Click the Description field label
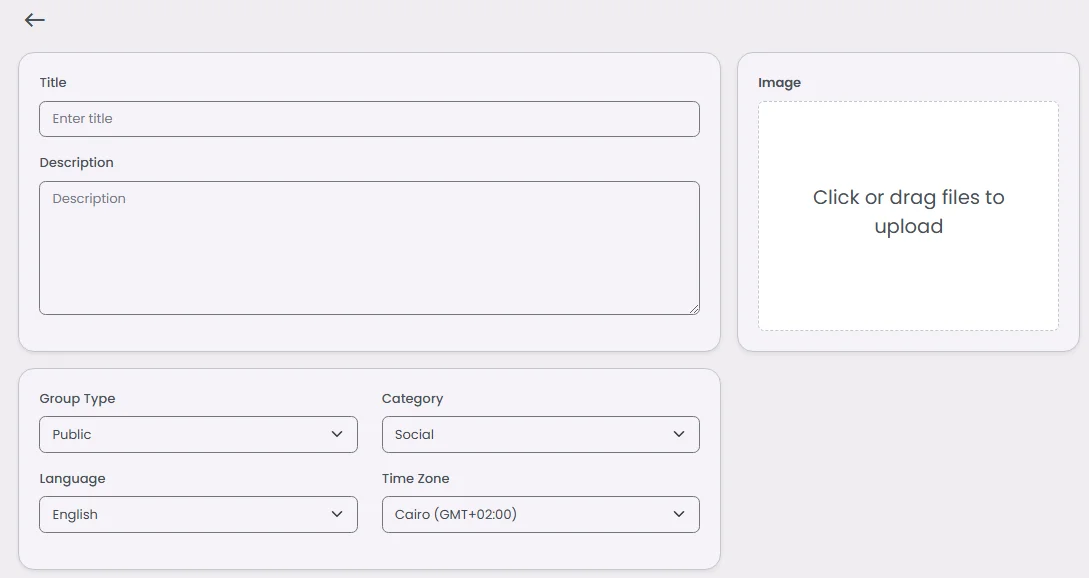This screenshot has height=578, width=1089. pyautogui.click(x=77, y=162)
